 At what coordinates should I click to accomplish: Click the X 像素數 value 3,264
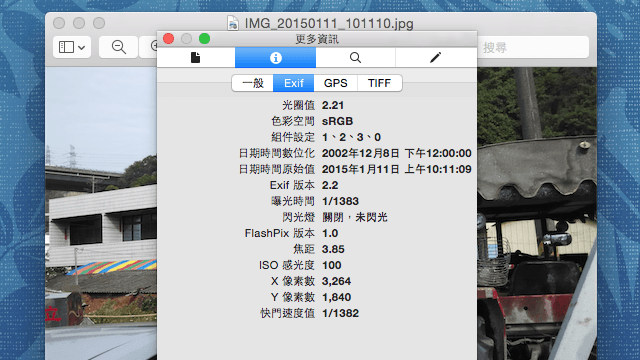point(336,281)
